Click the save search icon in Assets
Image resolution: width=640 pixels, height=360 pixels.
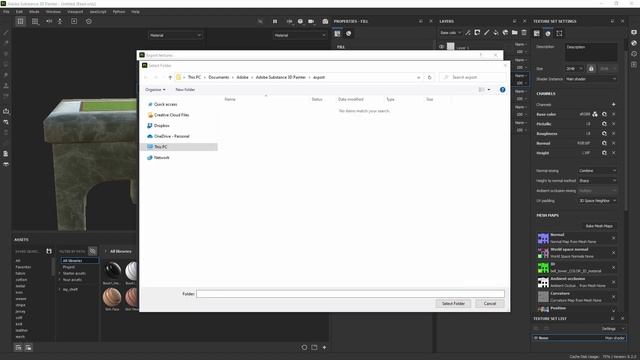point(49,251)
